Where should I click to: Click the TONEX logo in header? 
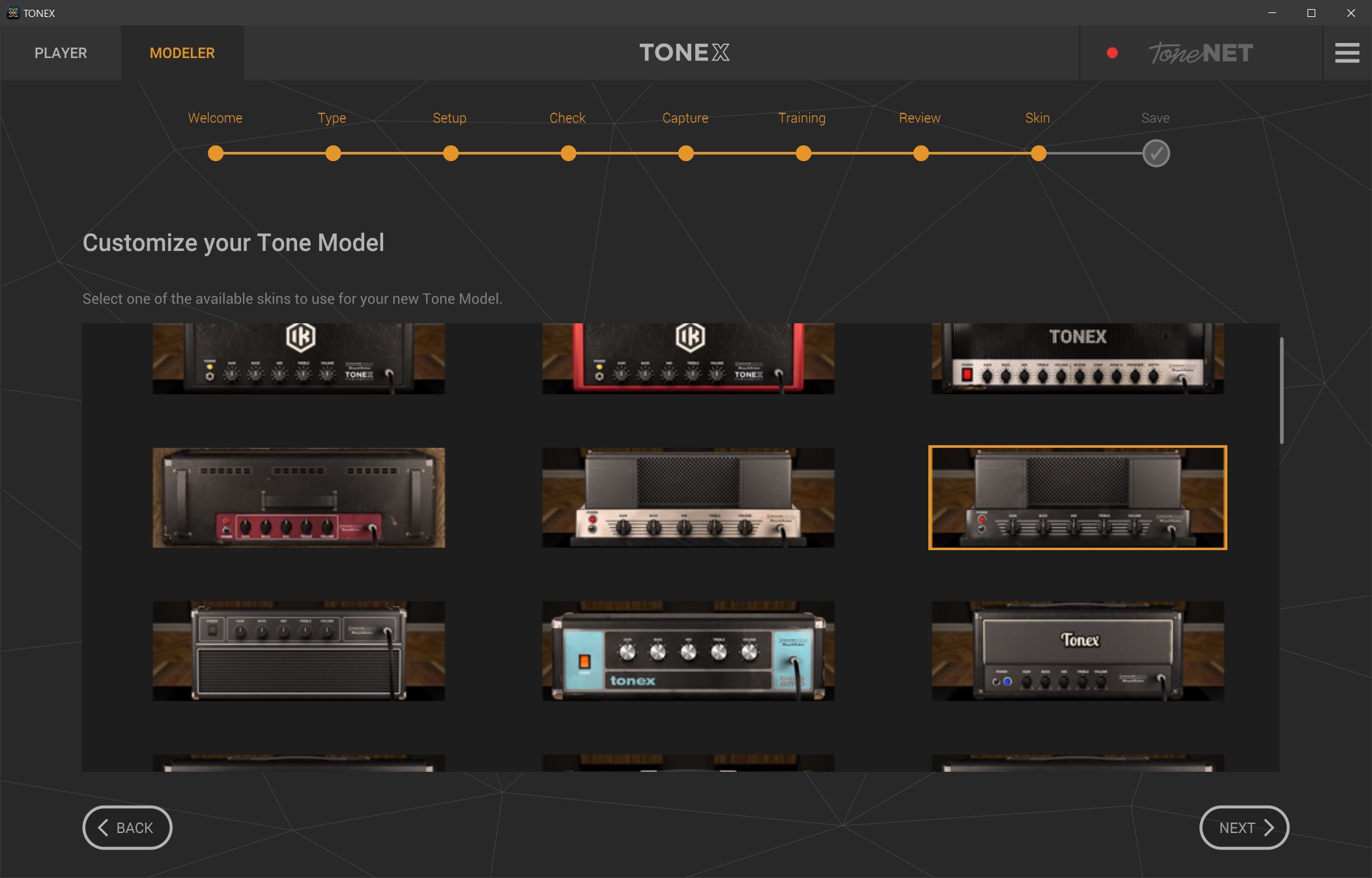[x=684, y=53]
